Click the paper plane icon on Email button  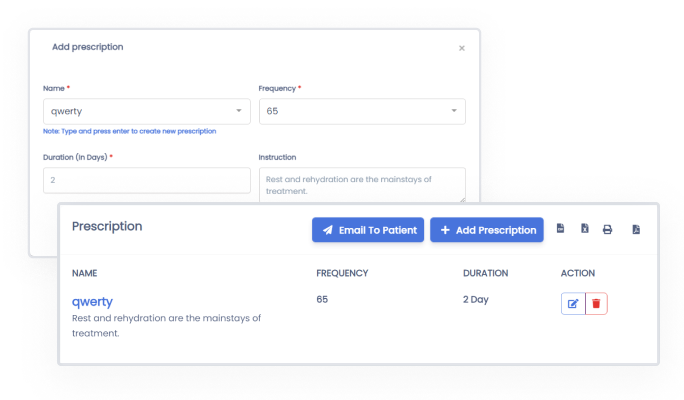(x=327, y=230)
